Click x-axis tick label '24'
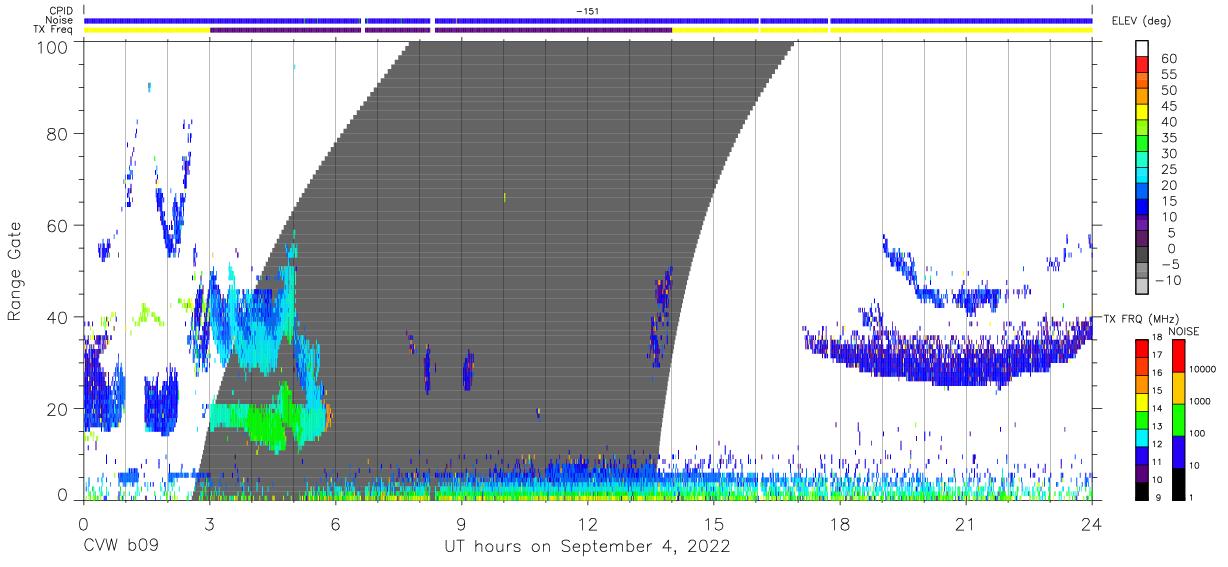This screenshot has width=1228, height=567. coord(1091,523)
